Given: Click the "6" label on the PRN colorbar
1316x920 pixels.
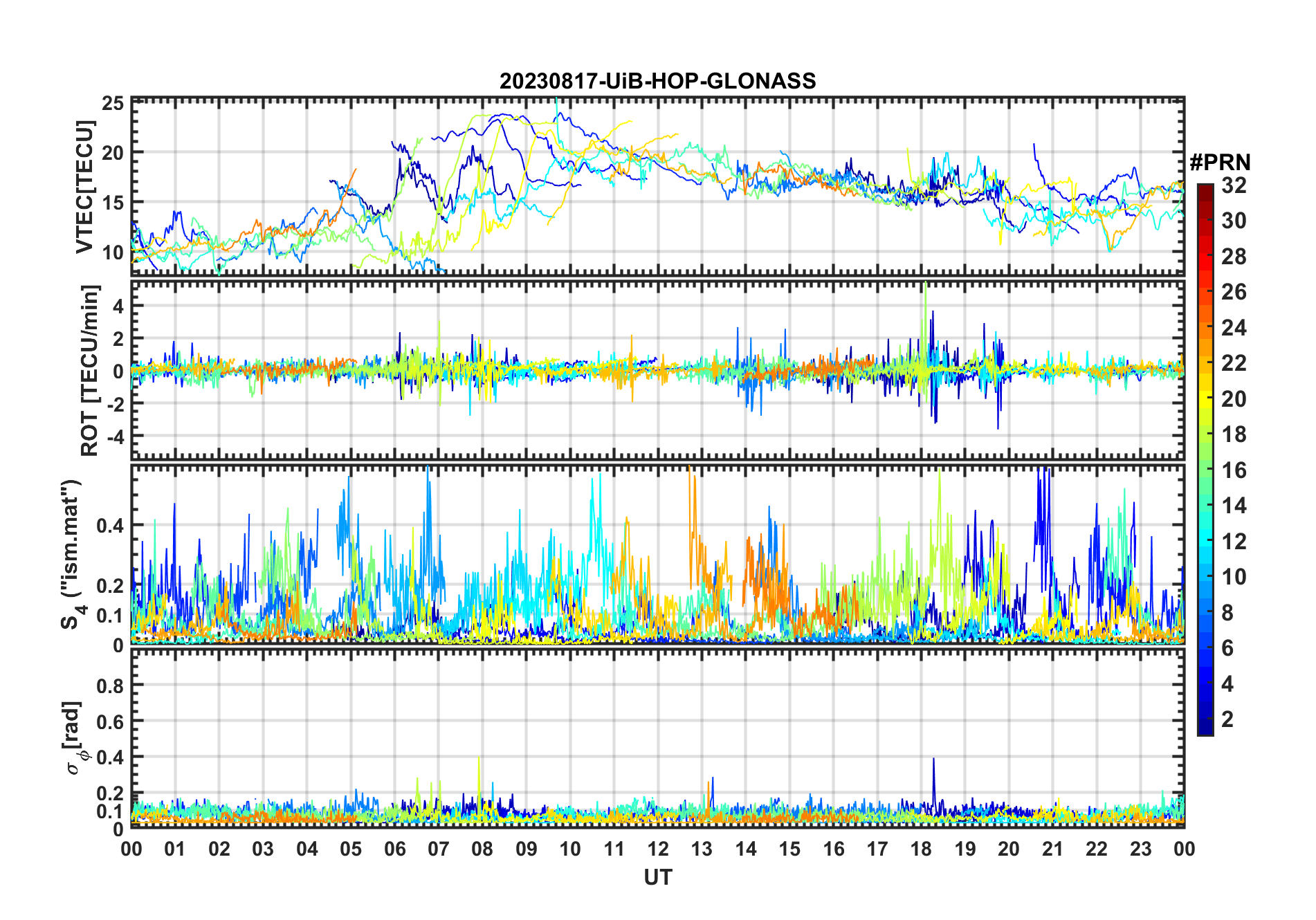Looking at the screenshot, I should (1227, 648).
